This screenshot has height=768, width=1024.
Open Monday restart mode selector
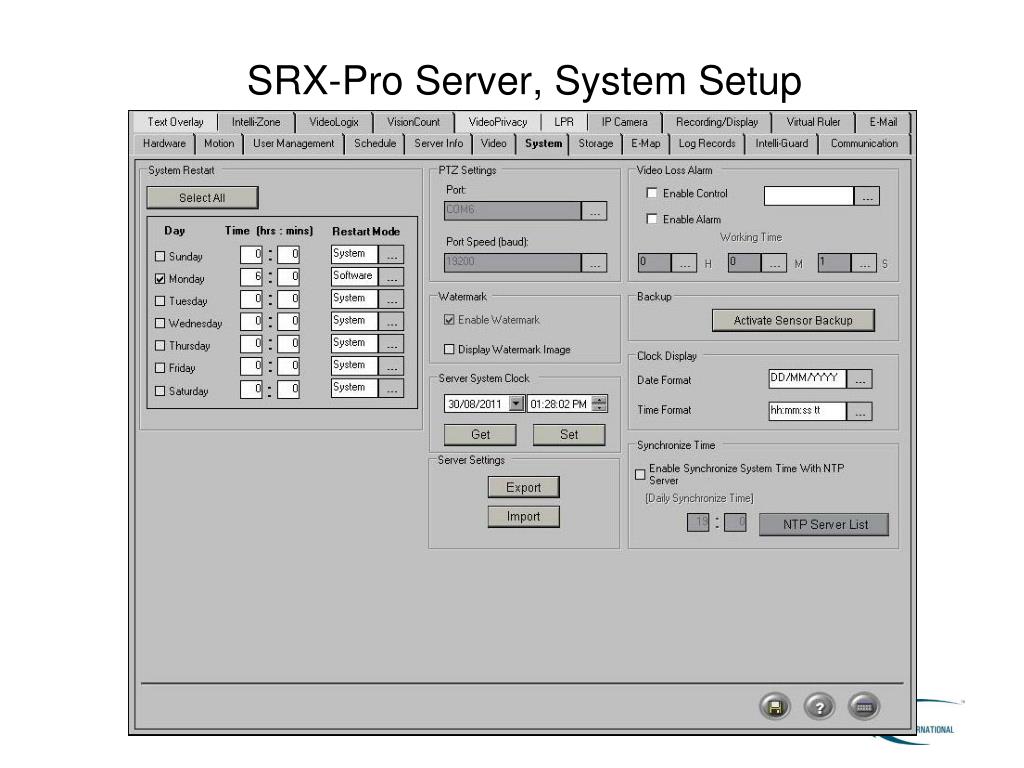click(392, 277)
